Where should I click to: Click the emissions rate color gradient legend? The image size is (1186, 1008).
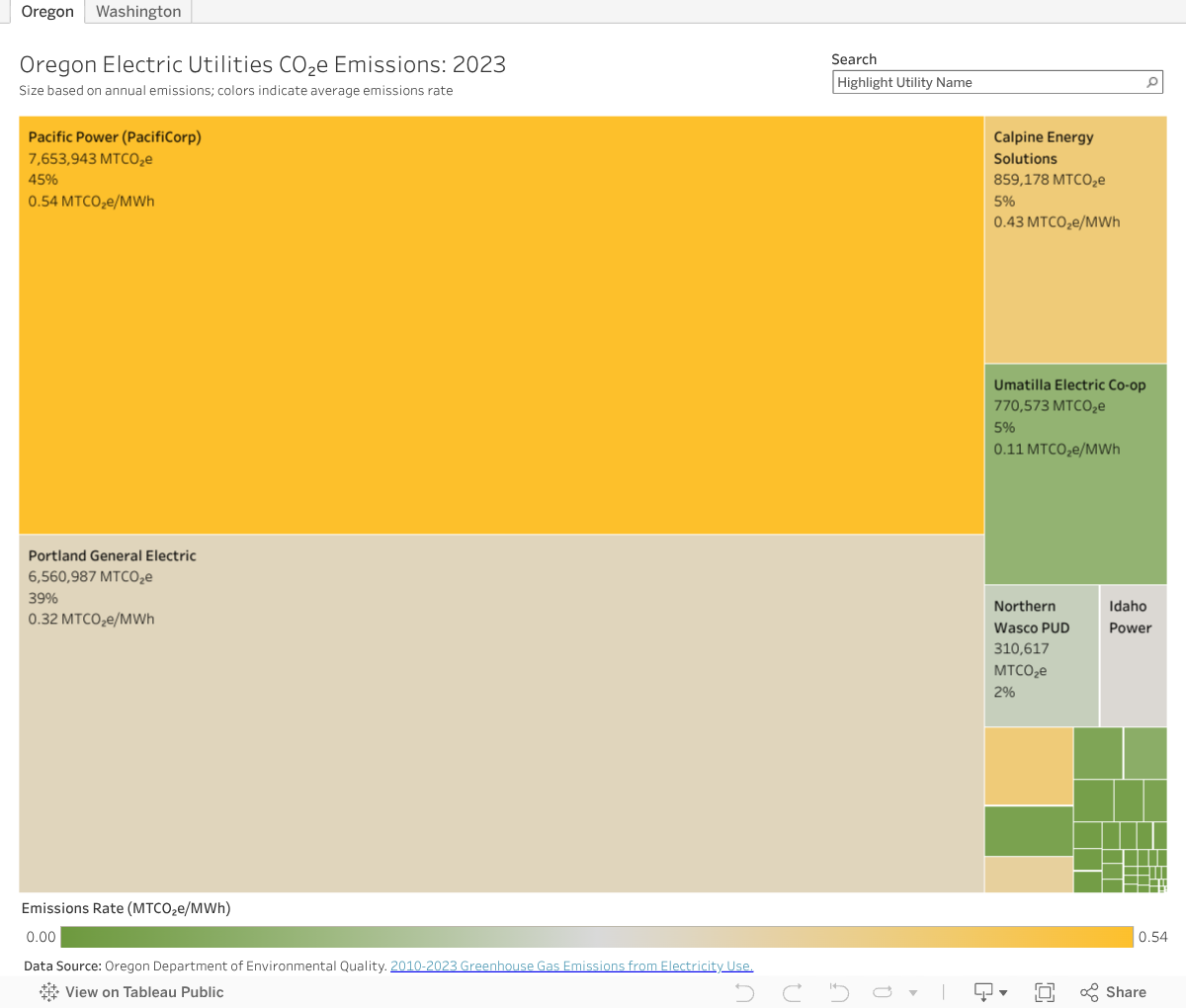pyautogui.click(x=597, y=937)
